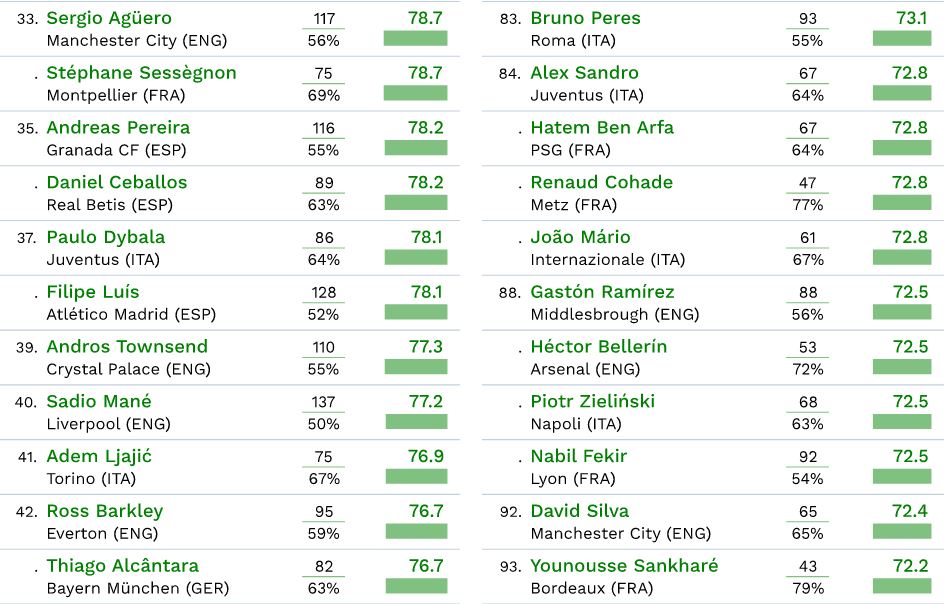This screenshot has height=604, width=946.
Task: Open Stéphane Sessègnon player link
Action: pyautogui.click(x=142, y=73)
